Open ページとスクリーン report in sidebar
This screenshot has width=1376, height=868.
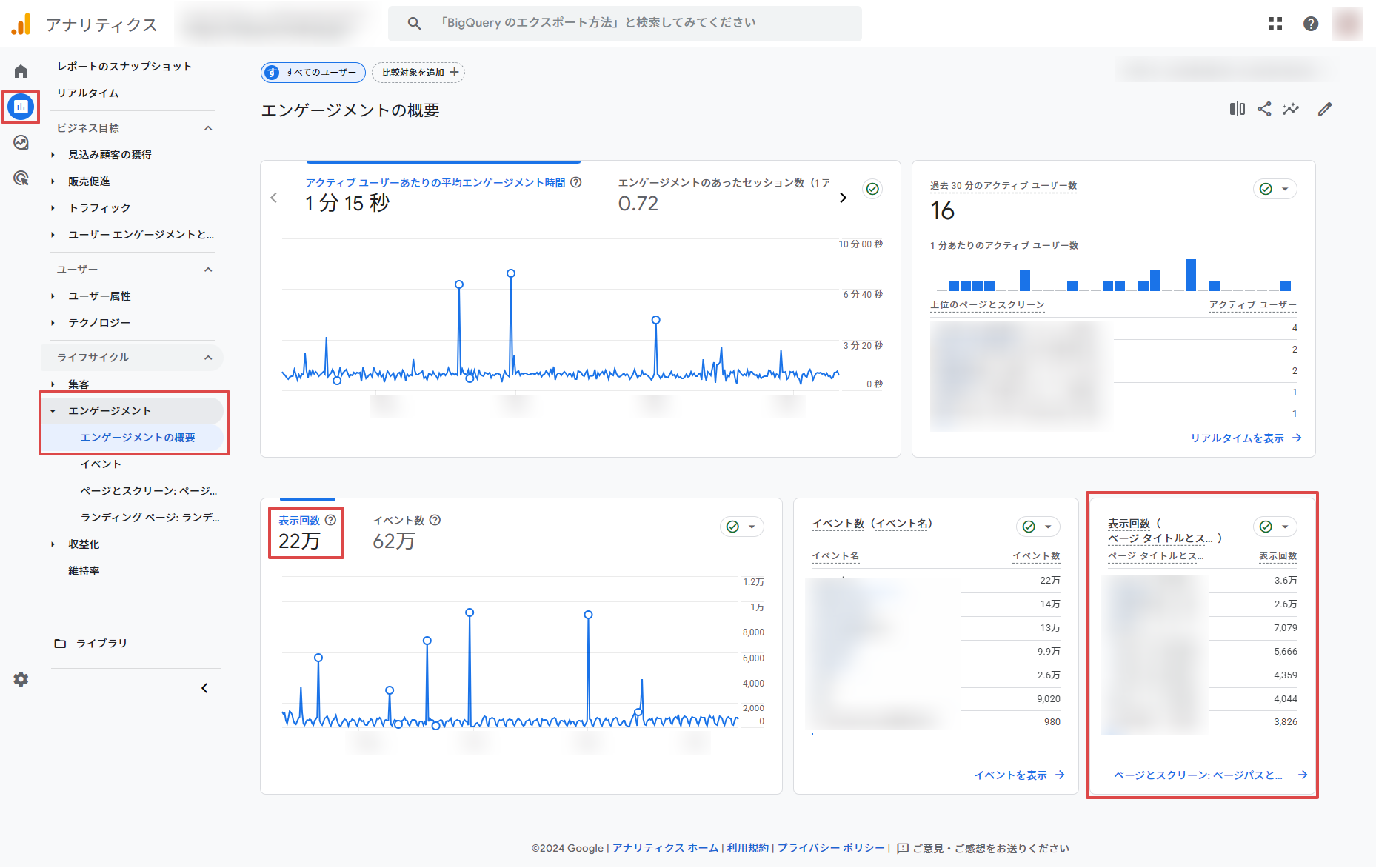(148, 490)
